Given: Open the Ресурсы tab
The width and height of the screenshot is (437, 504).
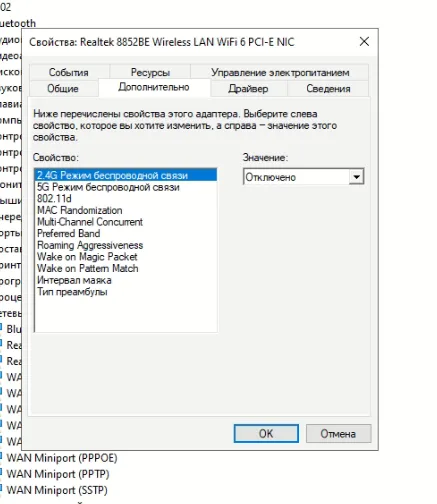Looking at the screenshot, I should (150, 72).
